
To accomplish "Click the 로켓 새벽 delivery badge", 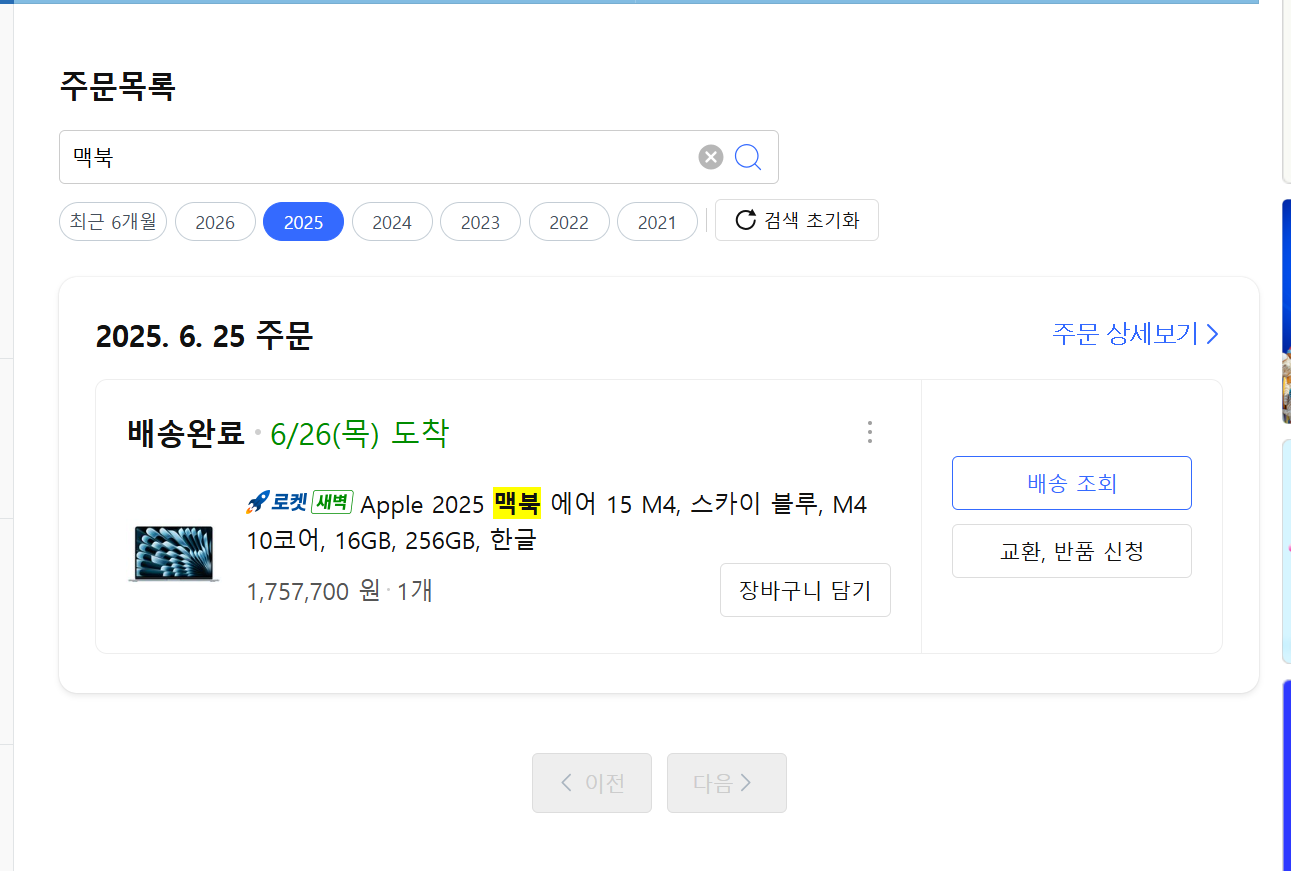I will tap(299, 502).
